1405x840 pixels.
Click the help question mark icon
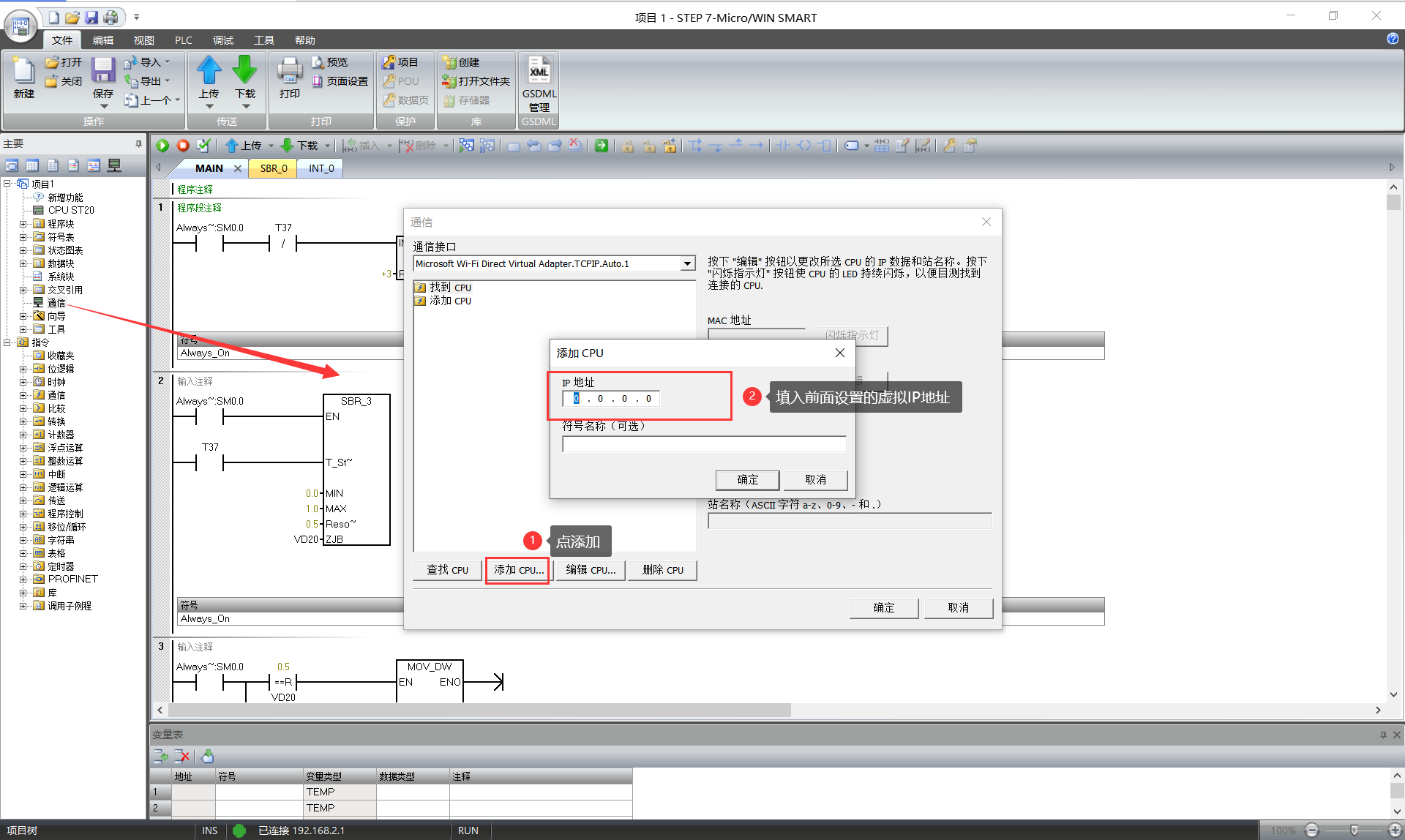pyautogui.click(x=1393, y=39)
